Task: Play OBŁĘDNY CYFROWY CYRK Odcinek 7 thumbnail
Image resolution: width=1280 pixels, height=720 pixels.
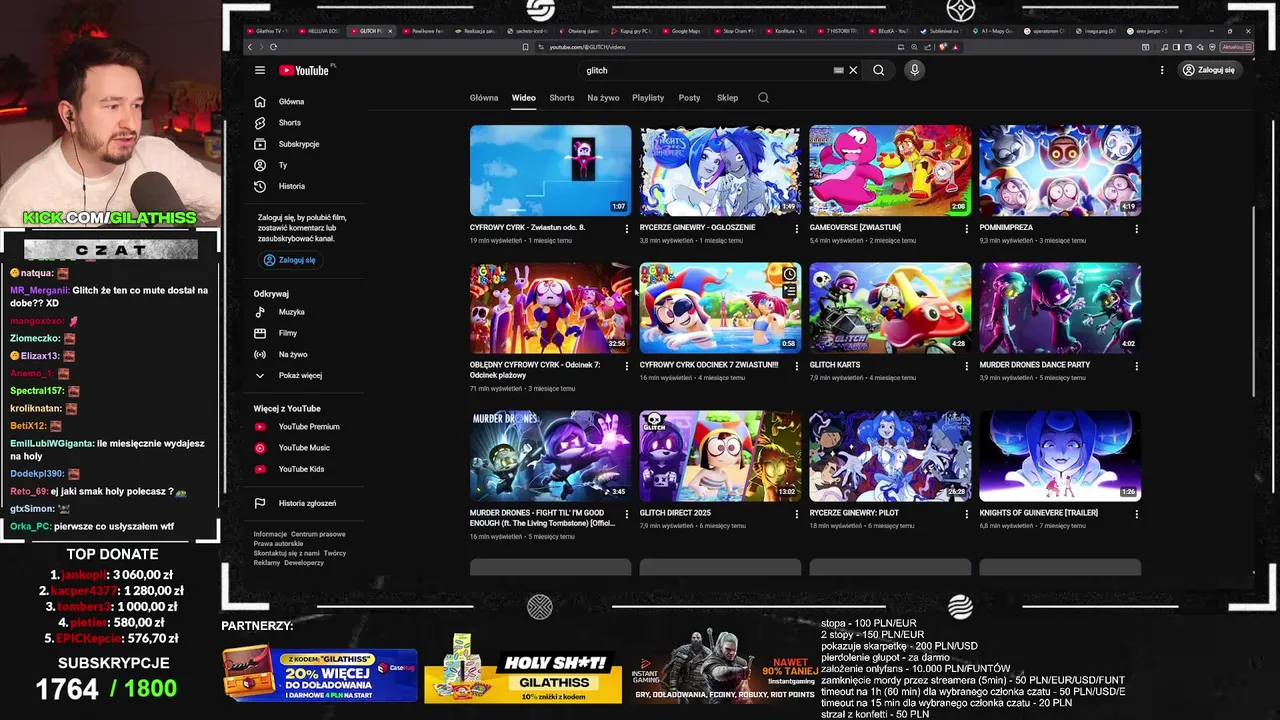Action: [x=550, y=308]
